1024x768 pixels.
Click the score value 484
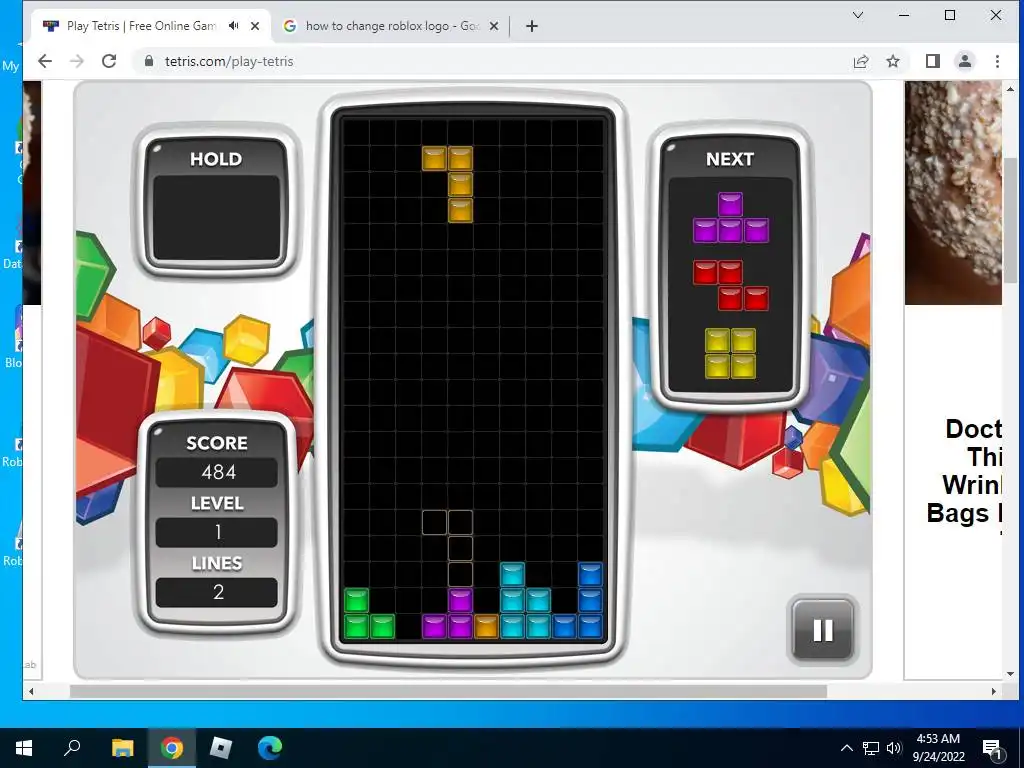point(218,472)
